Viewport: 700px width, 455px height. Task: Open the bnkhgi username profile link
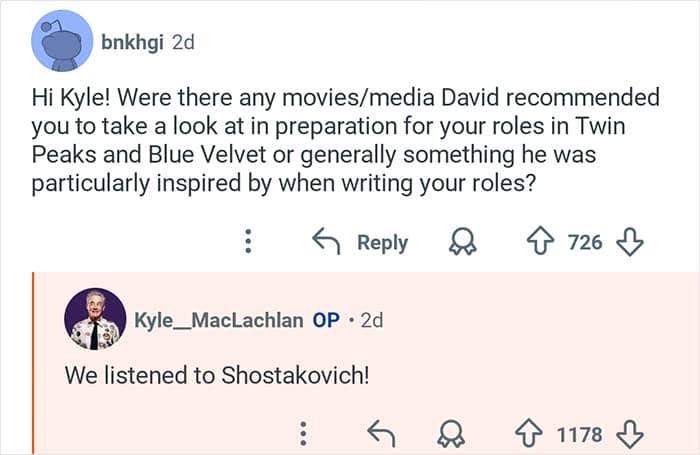pos(132,42)
